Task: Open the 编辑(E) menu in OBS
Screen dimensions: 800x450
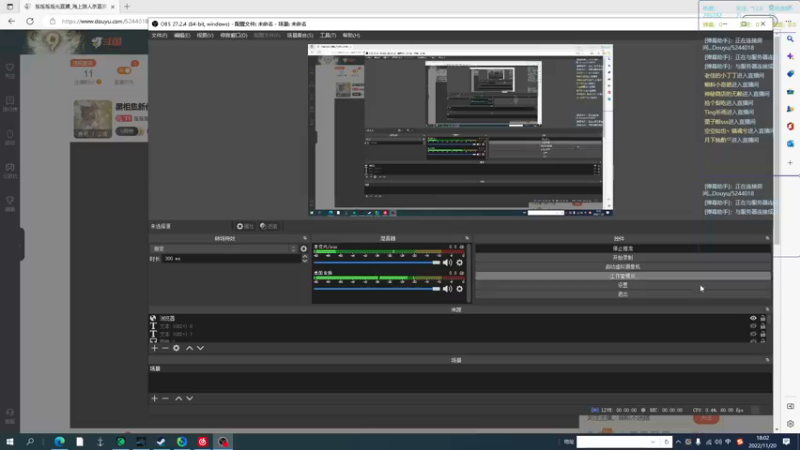Action: tap(182, 35)
